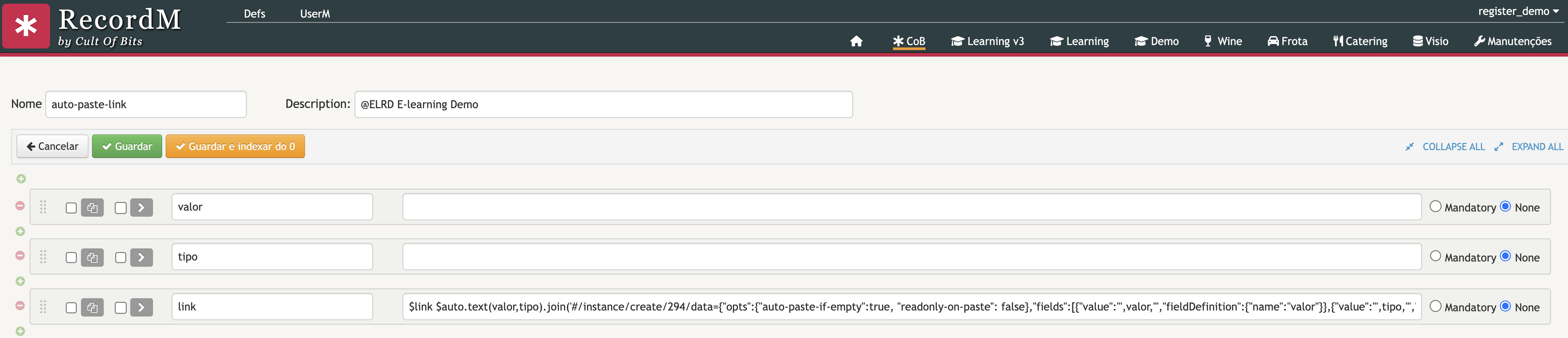
Task: Open the Learning tab without v3
Action: [x=1079, y=41]
